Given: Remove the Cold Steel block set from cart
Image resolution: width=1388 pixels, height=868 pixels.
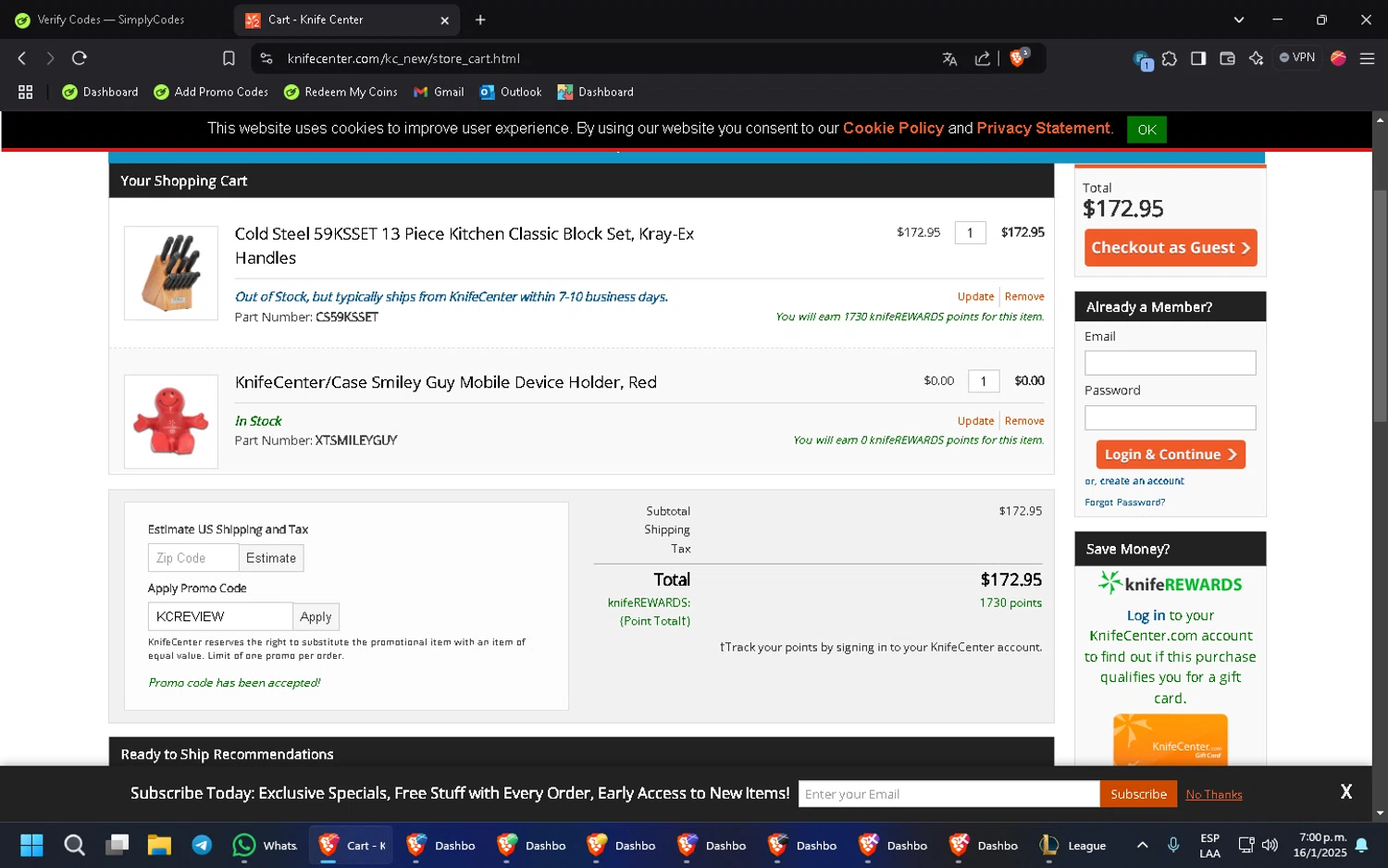Looking at the screenshot, I should (x=1024, y=296).
